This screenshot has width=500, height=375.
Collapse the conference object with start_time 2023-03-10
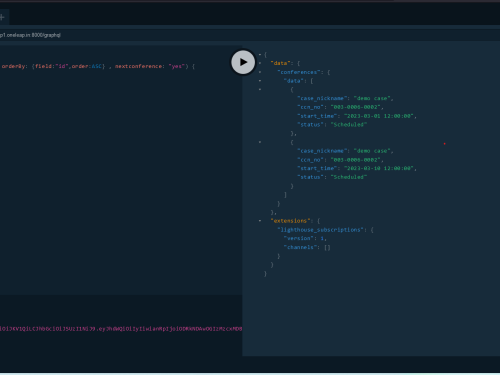(260, 142)
